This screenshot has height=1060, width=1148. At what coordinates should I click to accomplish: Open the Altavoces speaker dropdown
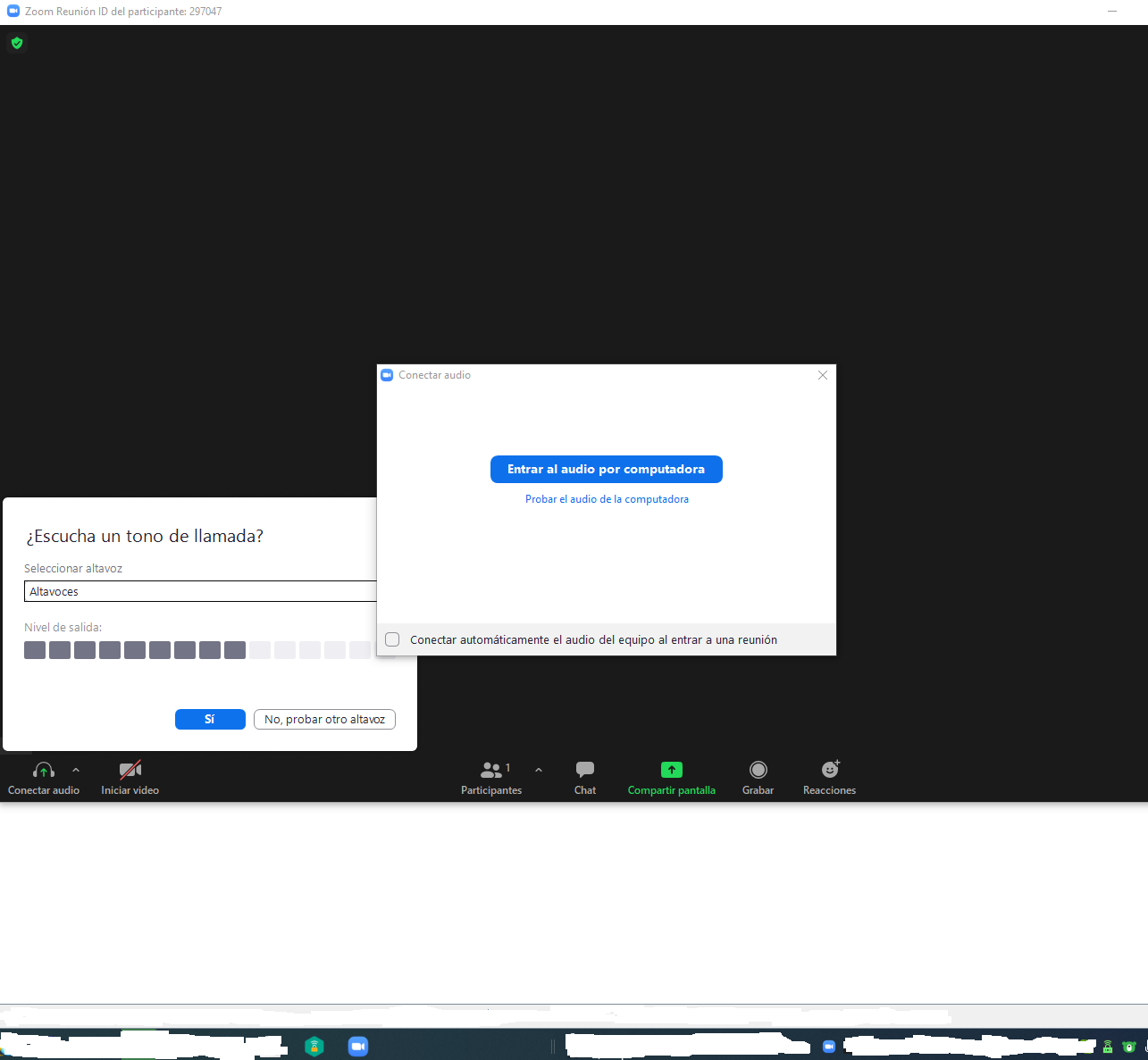[200, 591]
